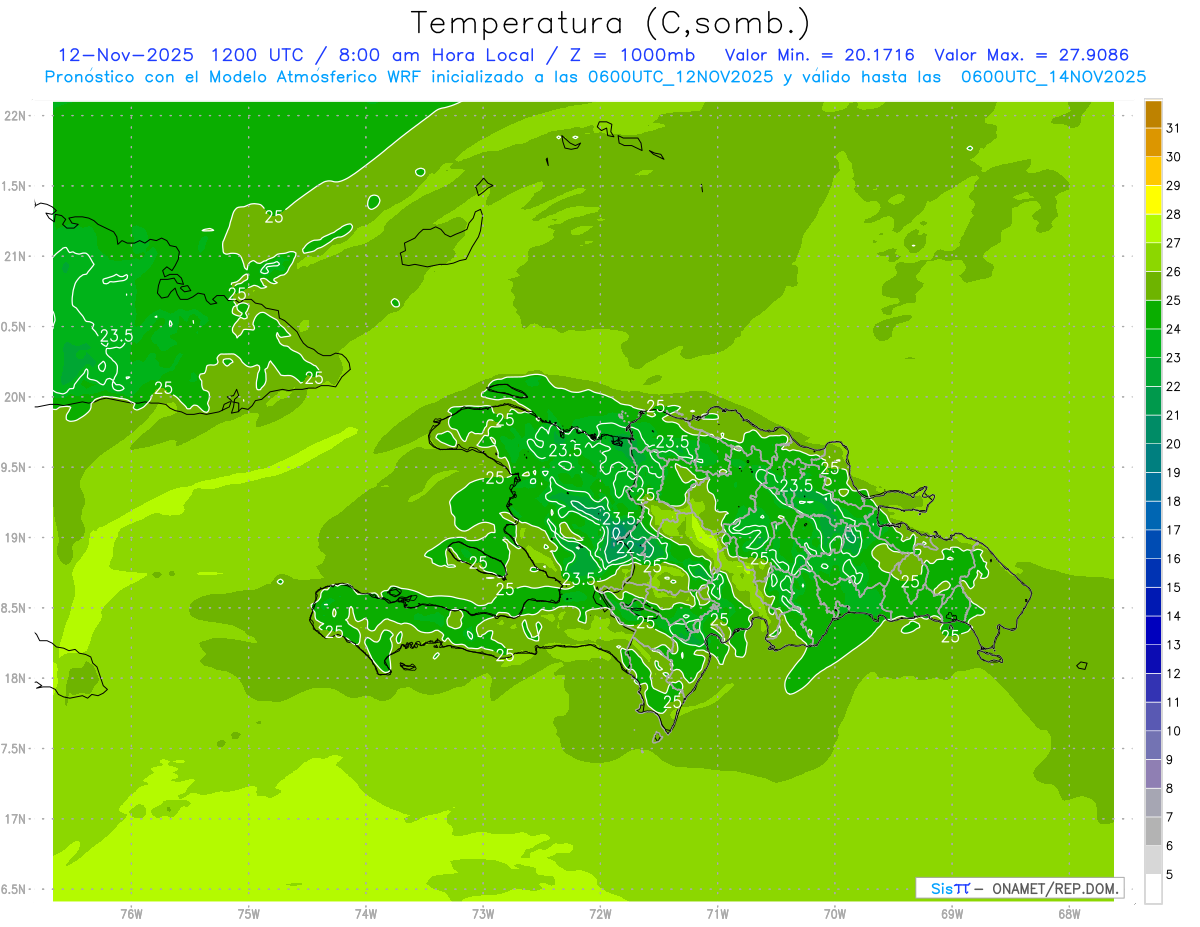Click the '7.5N' latitude axis label
The width and height of the screenshot is (1200, 927).
pos(15,748)
